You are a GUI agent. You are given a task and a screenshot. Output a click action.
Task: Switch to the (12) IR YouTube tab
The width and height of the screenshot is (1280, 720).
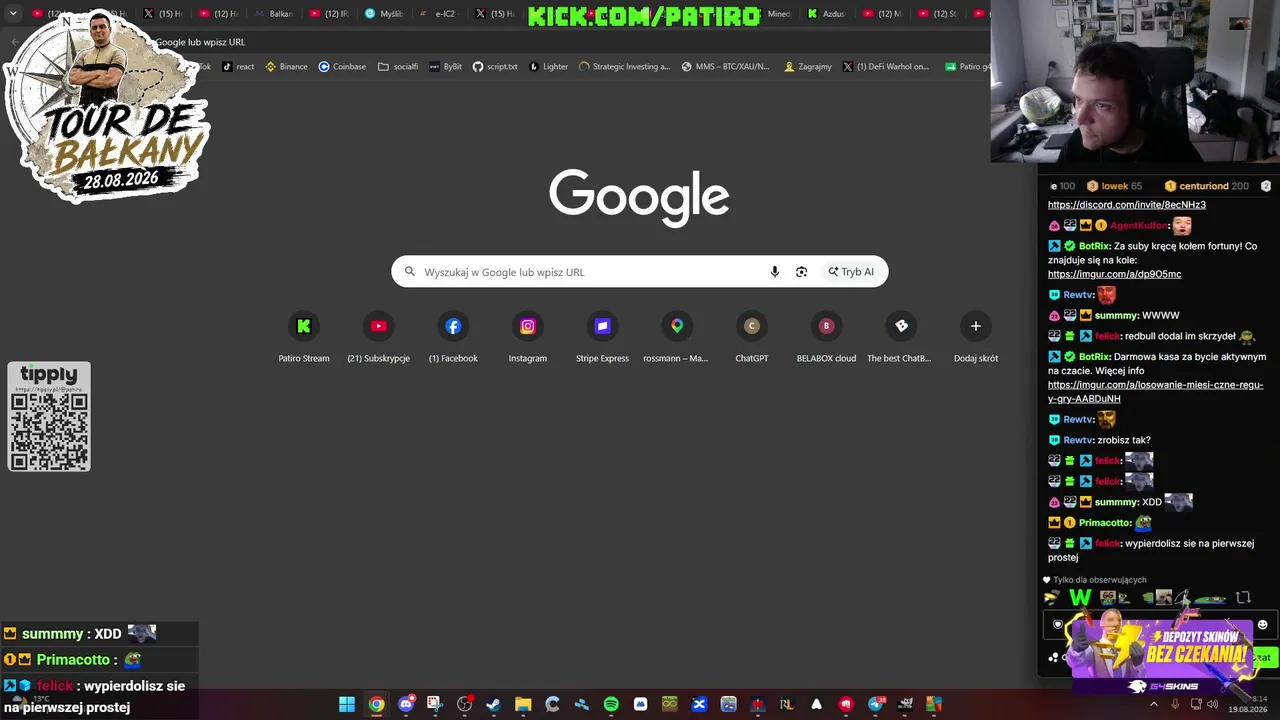click(329, 14)
